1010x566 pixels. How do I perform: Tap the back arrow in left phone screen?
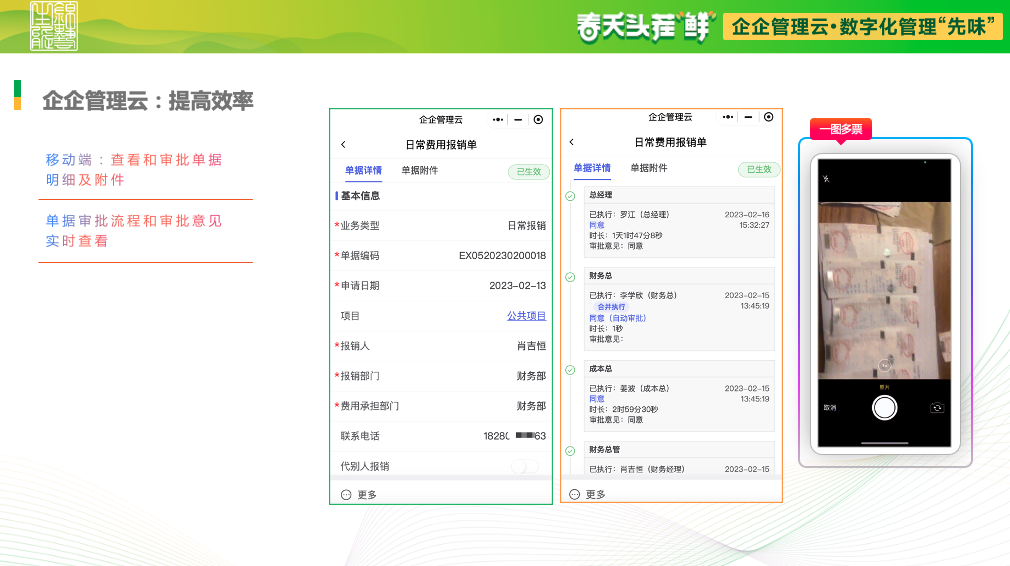[x=343, y=145]
